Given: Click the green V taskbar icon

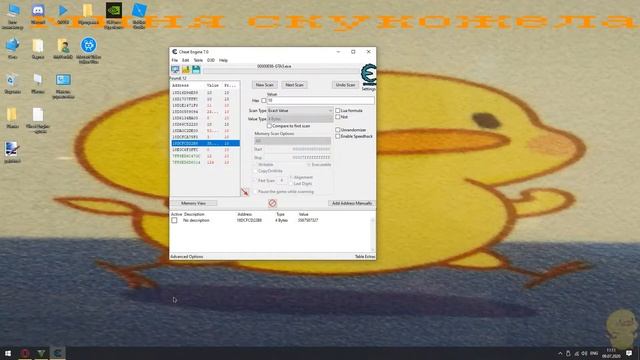Looking at the screenshot, I should pyautogui.click(x=41, y=353).
